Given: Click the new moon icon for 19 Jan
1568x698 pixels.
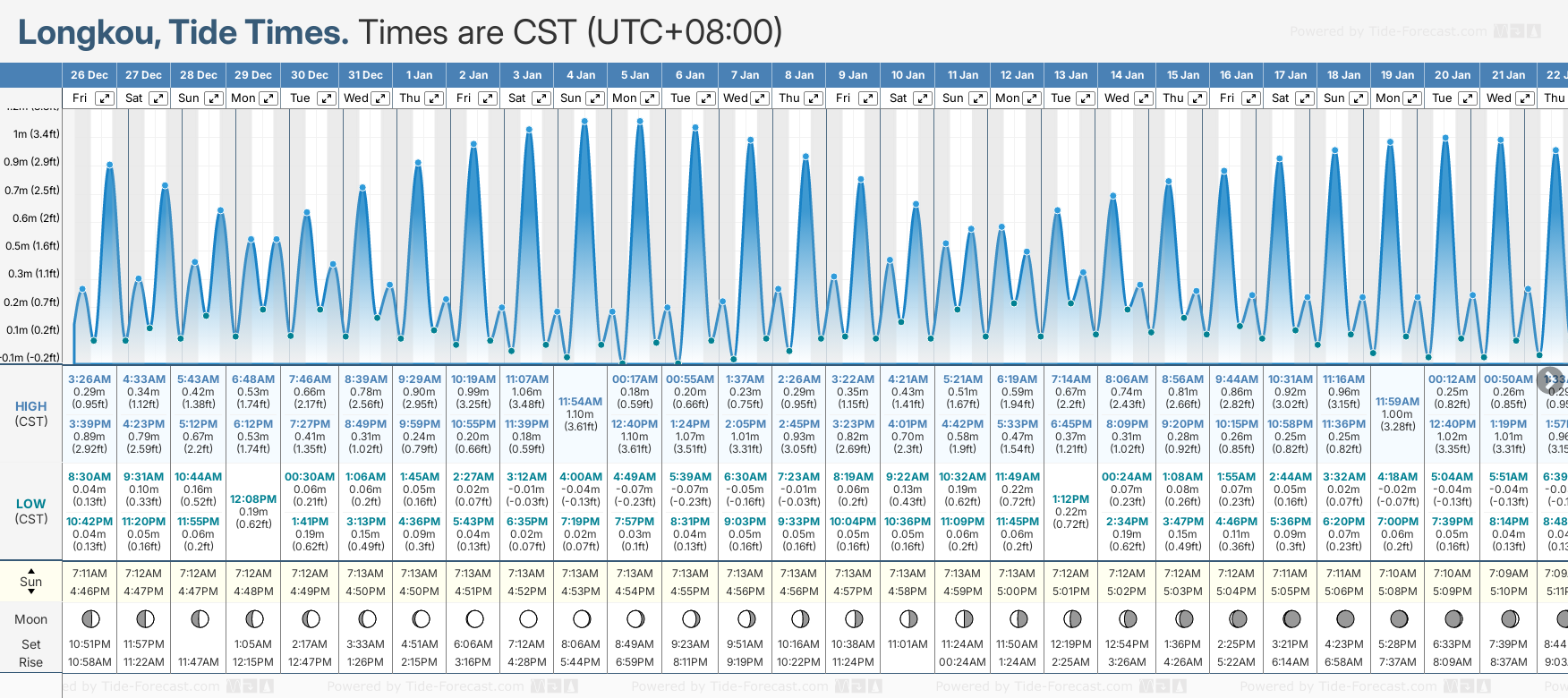Looking at the screenshot, I should (1399, 618).
